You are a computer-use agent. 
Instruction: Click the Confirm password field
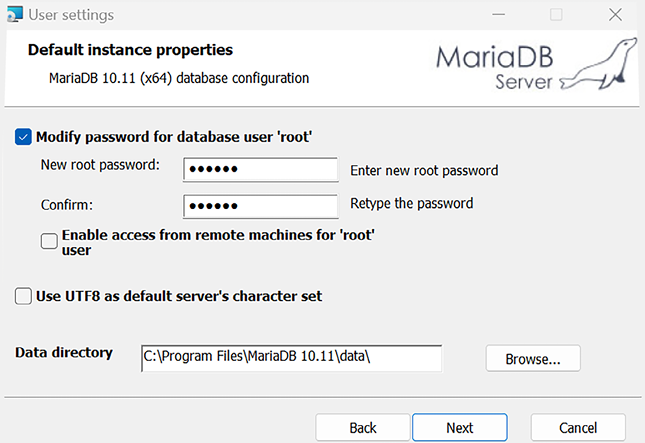click(261, 206)
